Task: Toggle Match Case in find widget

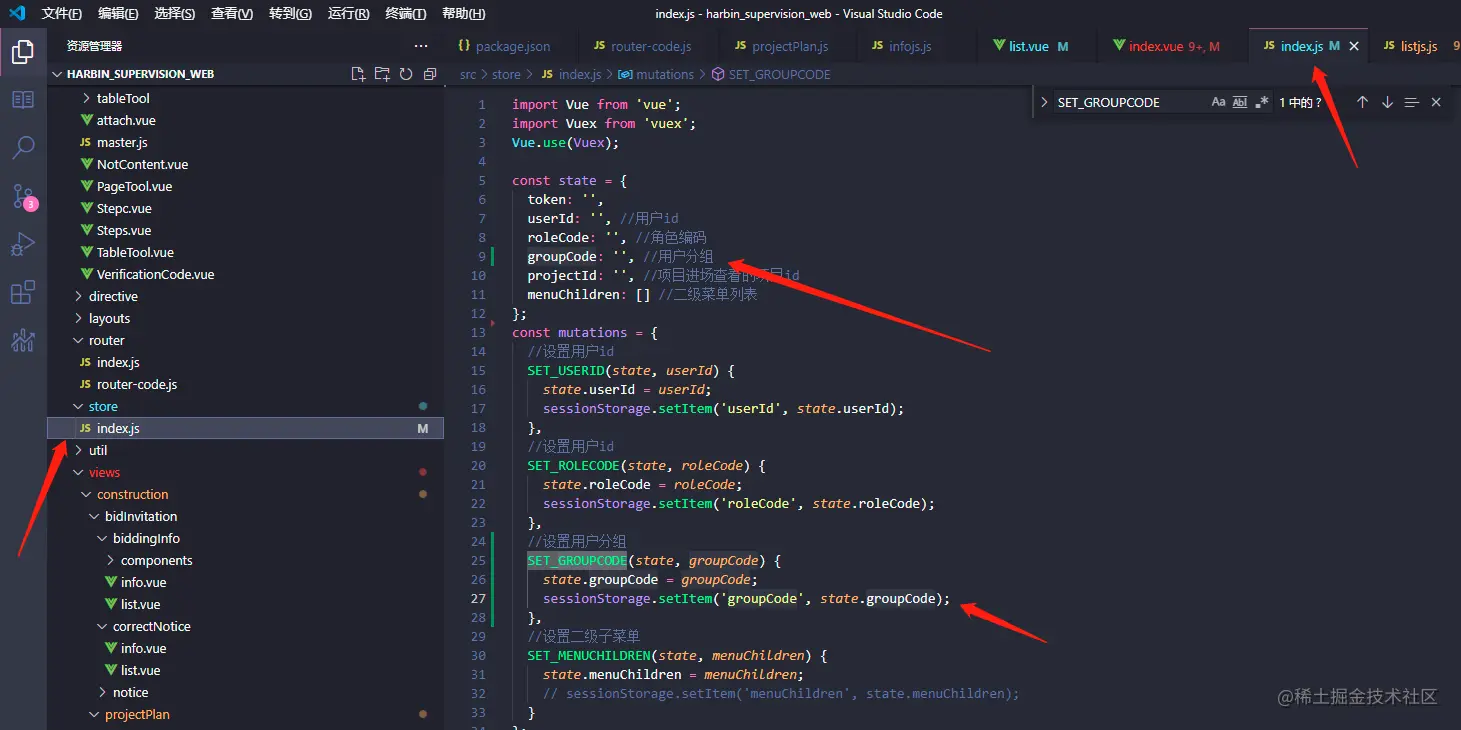Action: [1218, 102]
